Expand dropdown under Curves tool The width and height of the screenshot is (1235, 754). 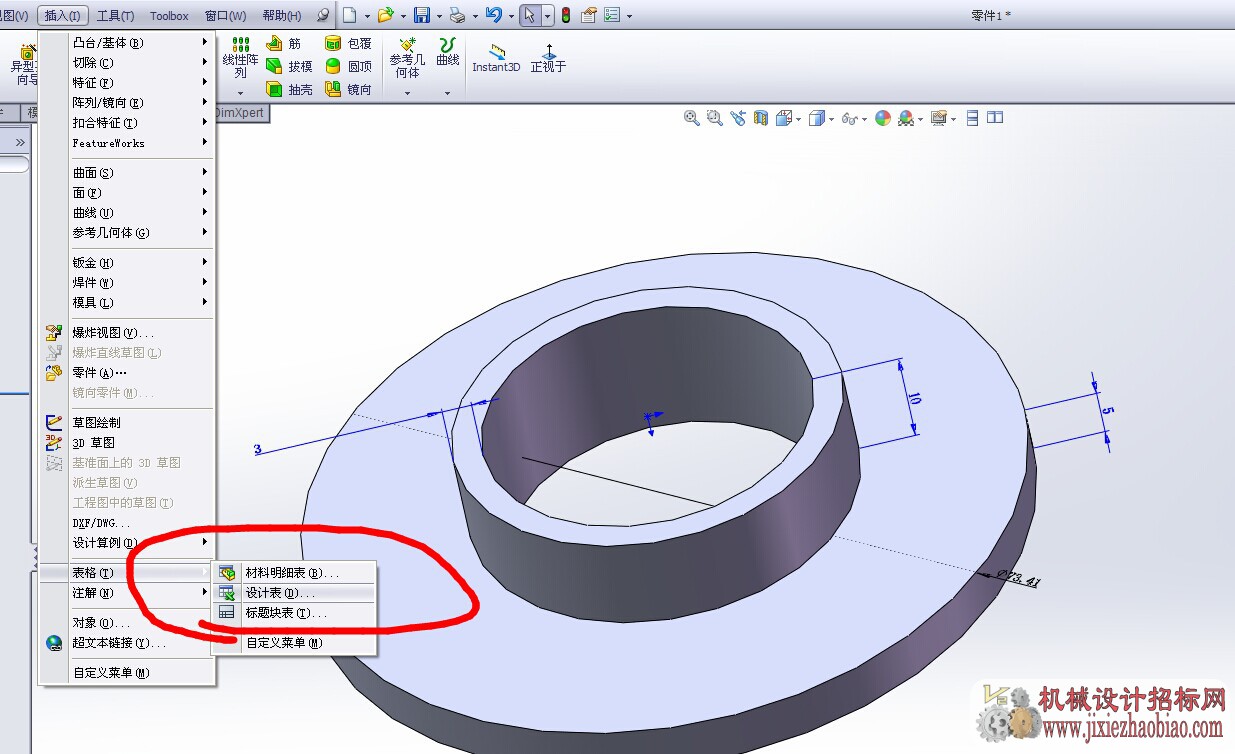(448, 92)
